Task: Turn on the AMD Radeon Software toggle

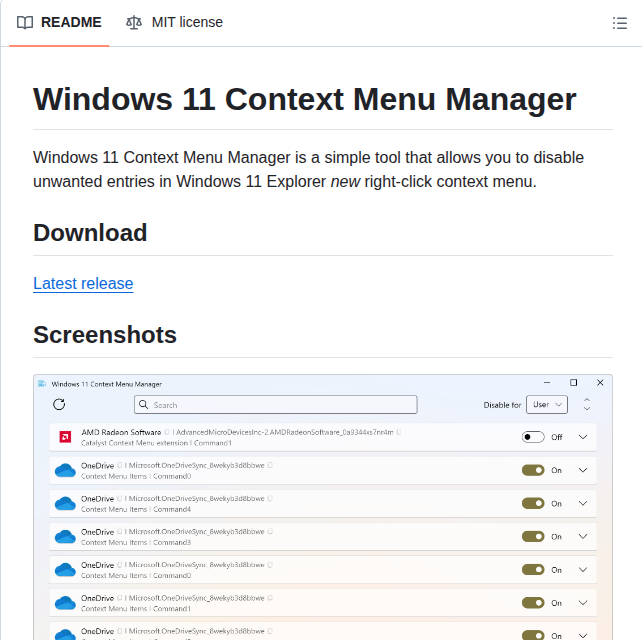Action: click(533, 437)
